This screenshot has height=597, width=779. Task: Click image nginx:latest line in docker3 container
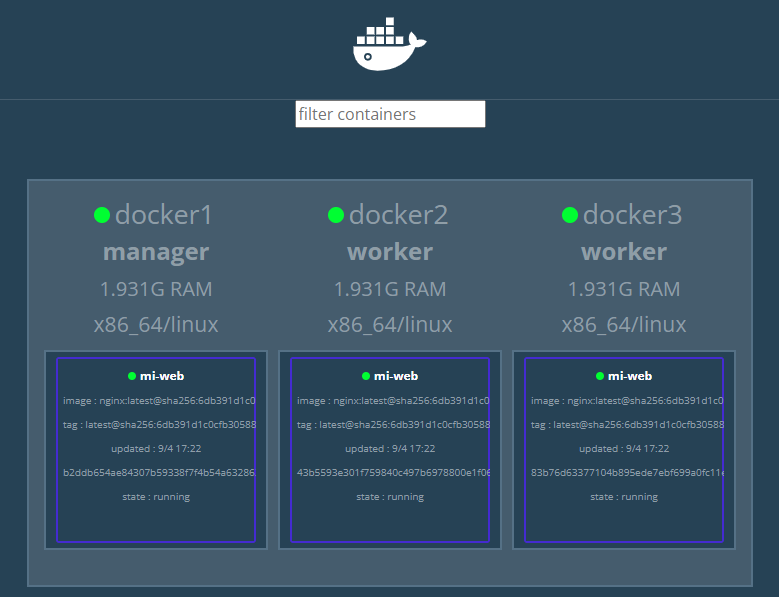tap(627, 401)
